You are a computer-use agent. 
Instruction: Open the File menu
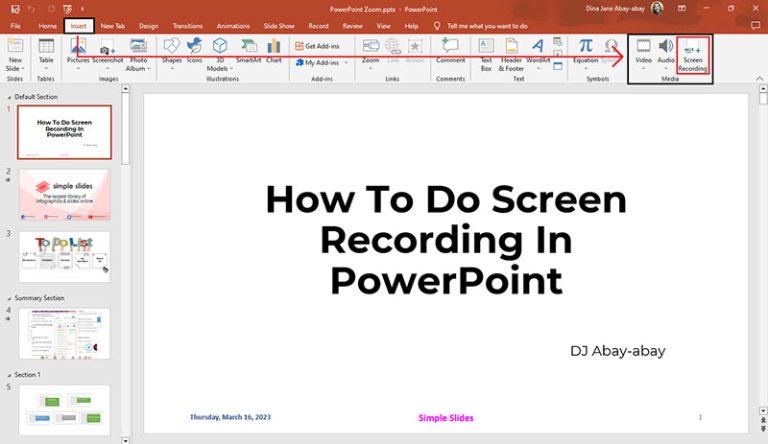16,26
